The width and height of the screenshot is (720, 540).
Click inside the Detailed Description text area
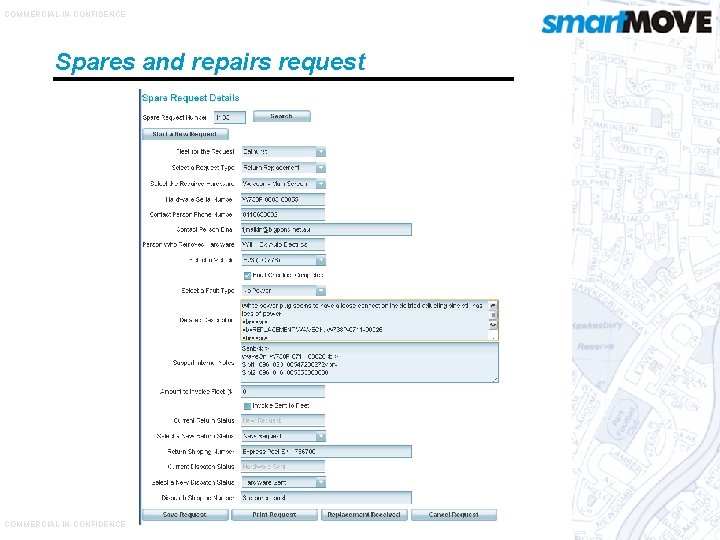pyautogui.click(x=365, y=320)
